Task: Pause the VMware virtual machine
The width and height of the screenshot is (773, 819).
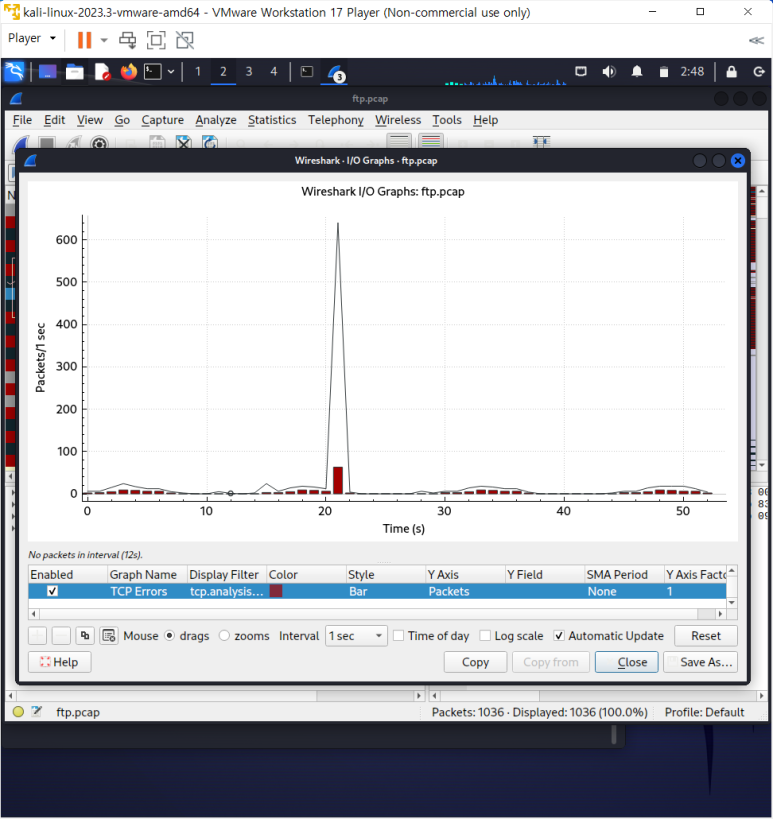Action: pyautogui.click(x=84, y=40)
